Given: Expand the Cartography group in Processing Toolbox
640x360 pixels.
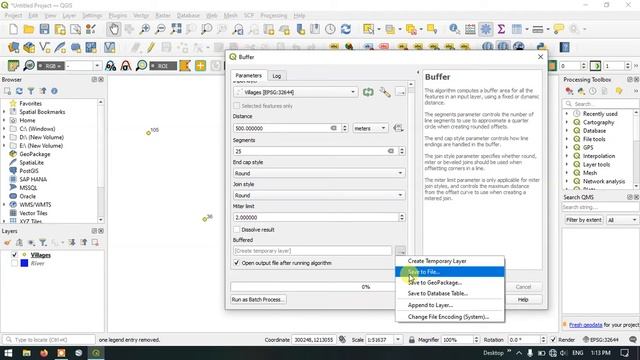Looking at the screenshot, I should (567, 122).
